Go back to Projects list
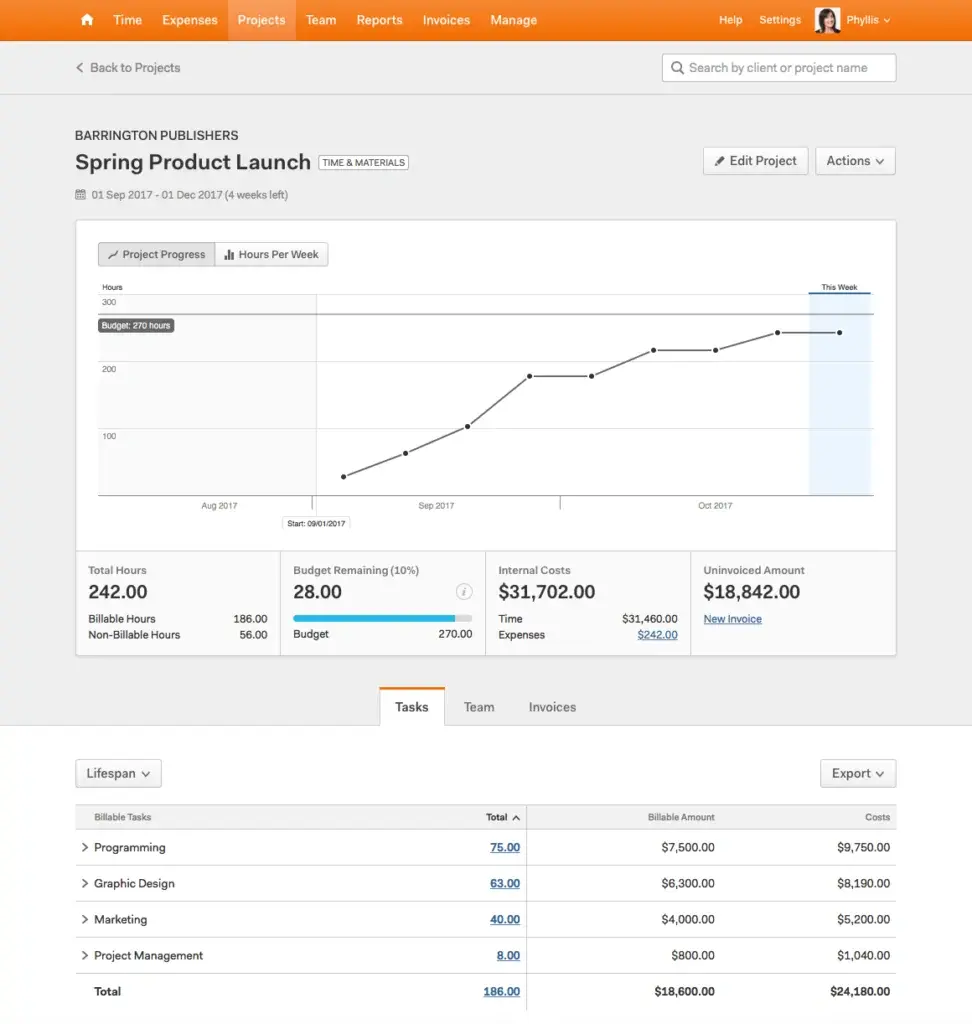The height and width of the screenshot is (1024, 972). click(x=128, y=68)
